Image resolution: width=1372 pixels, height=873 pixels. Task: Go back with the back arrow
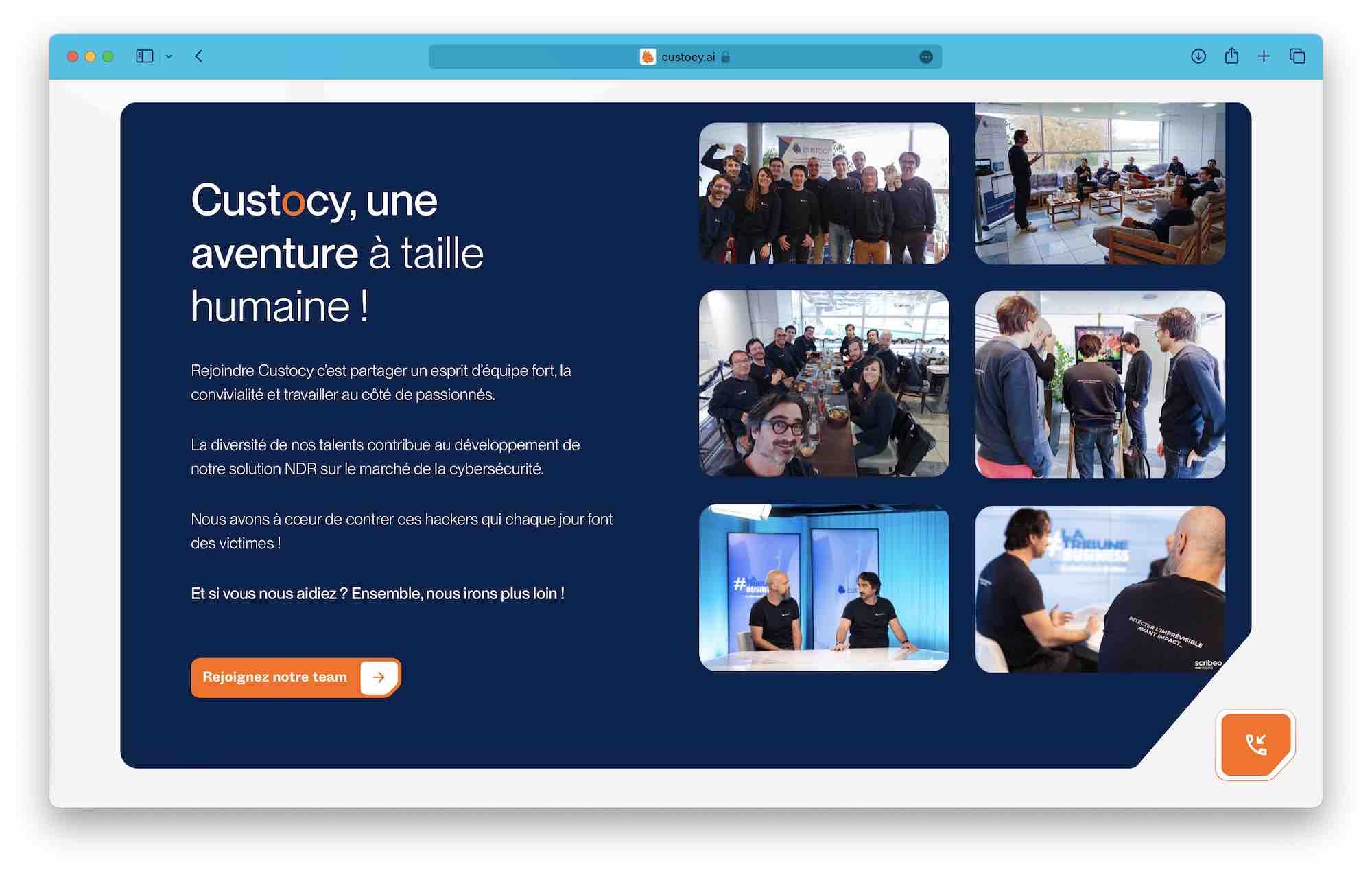pyautogui.click(x=199, y=56)
